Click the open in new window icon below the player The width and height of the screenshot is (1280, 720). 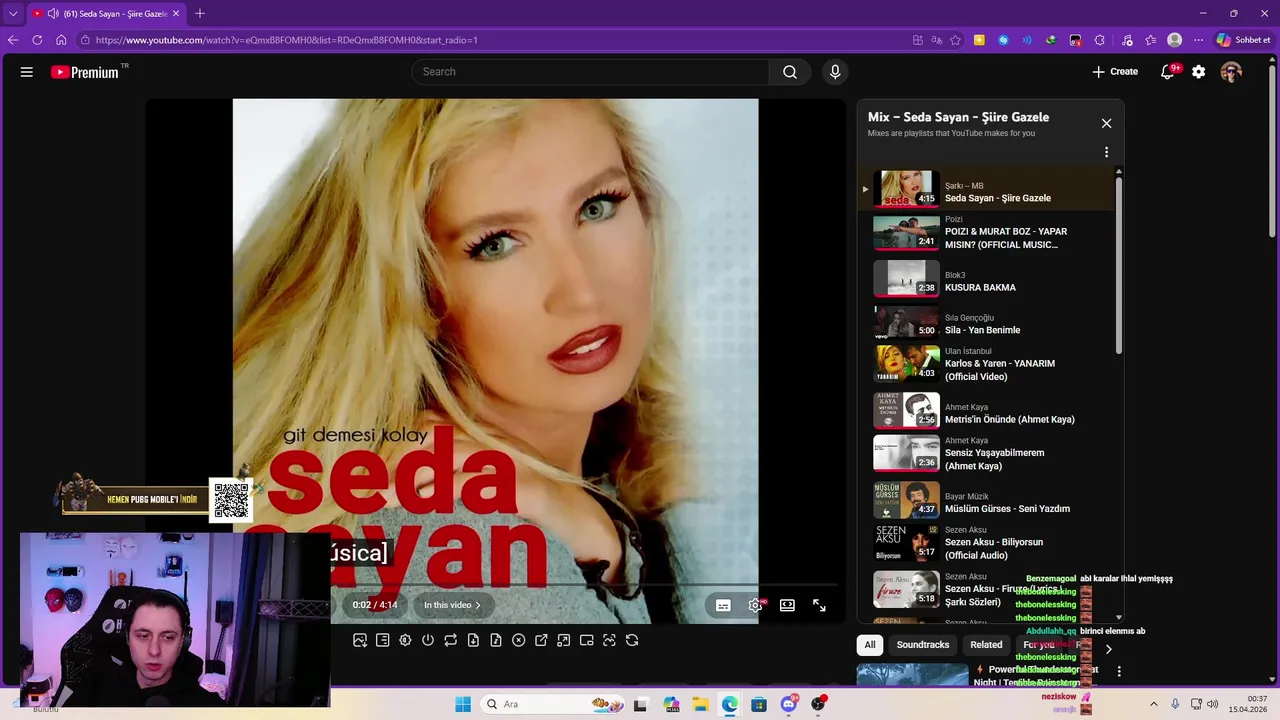541,640
